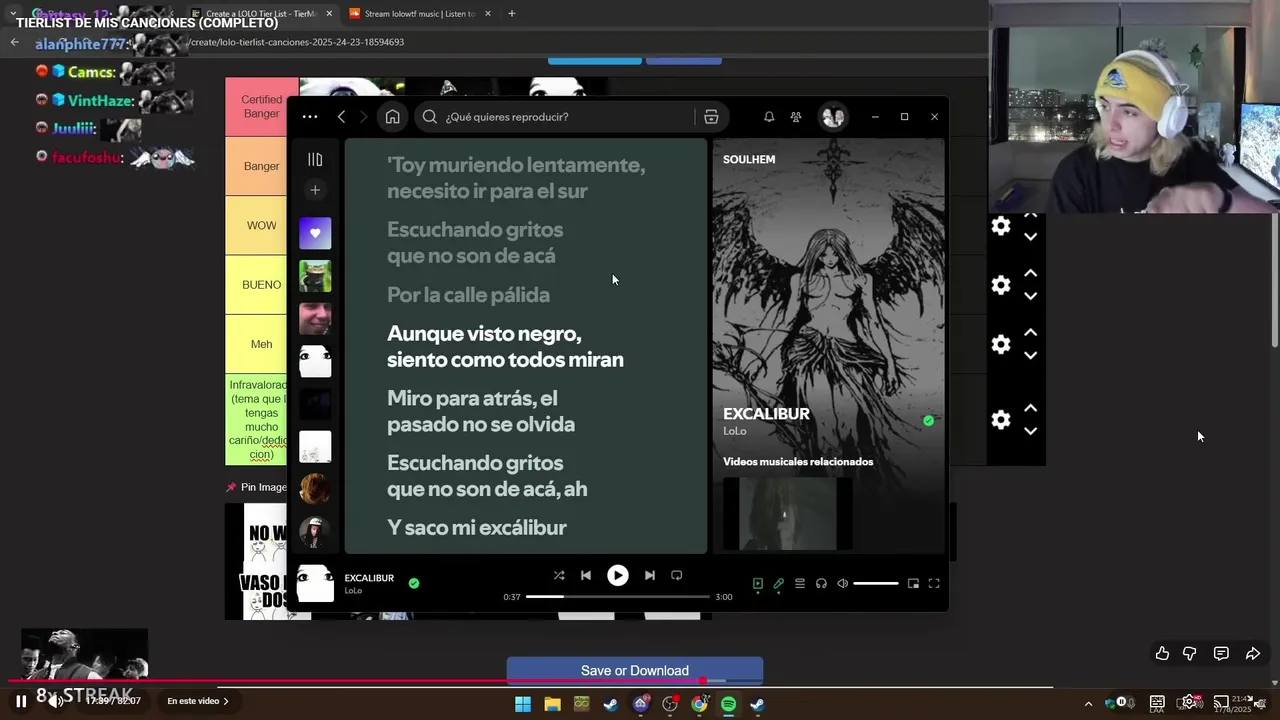Close the 'Create a LOLO Tier List' tab
The height and width of the screenshot is (720, 1280).
pos(329,14)
